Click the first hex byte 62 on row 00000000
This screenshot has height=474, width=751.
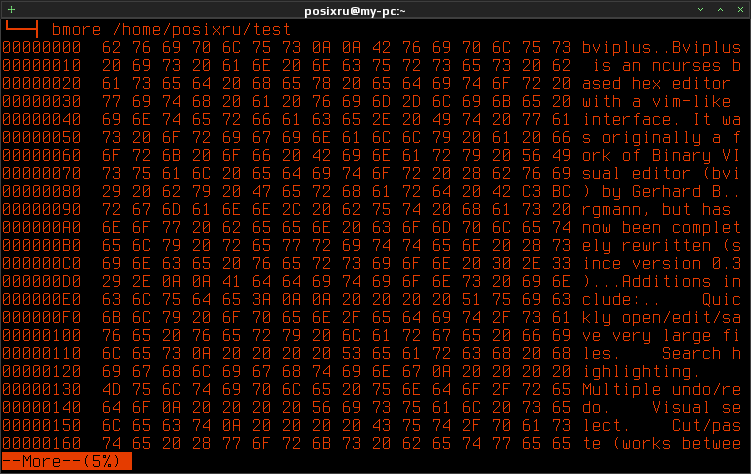112,47
